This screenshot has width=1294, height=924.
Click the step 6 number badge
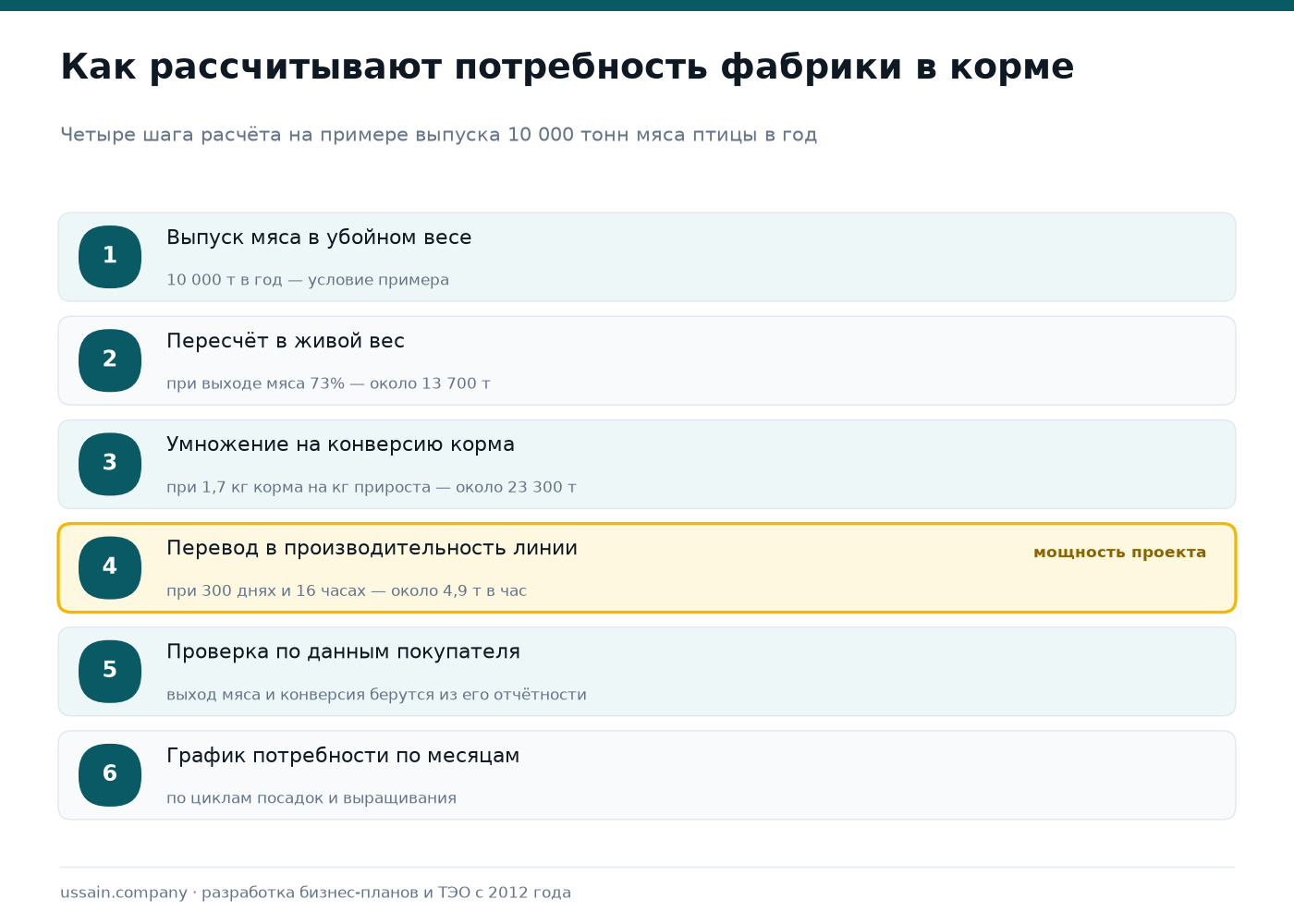110,774
